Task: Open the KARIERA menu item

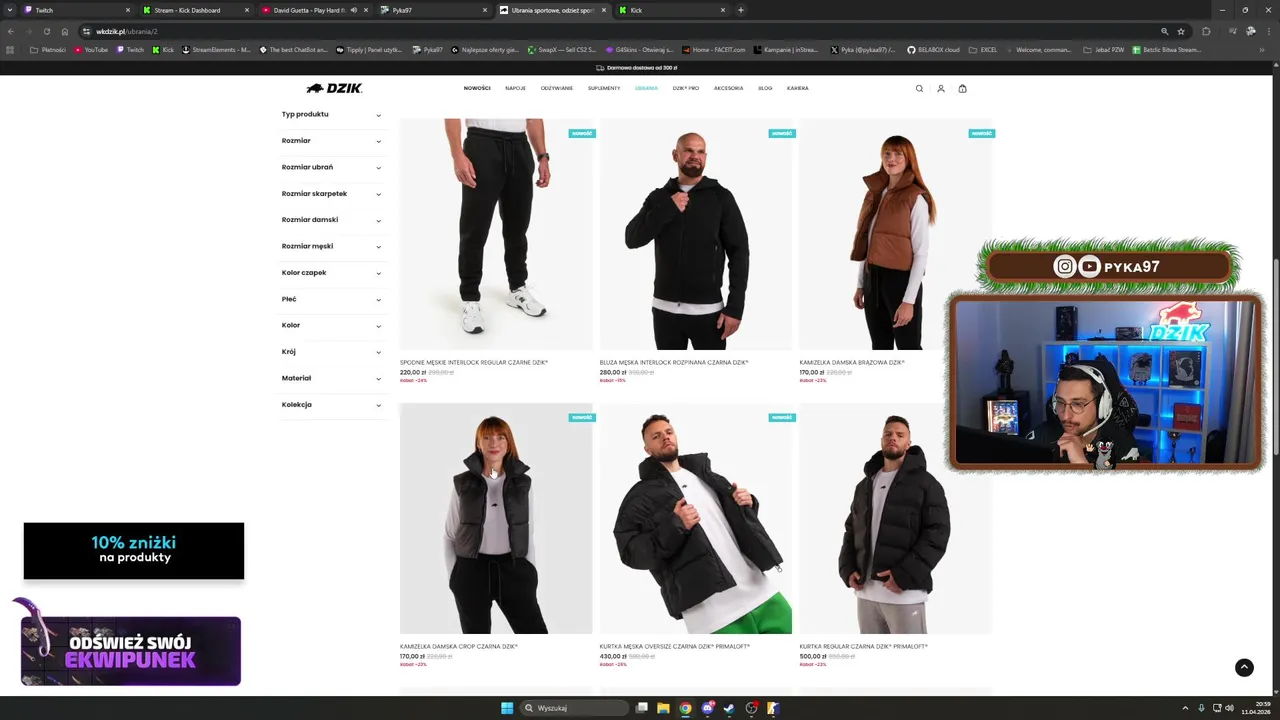Action: point(797,88)
